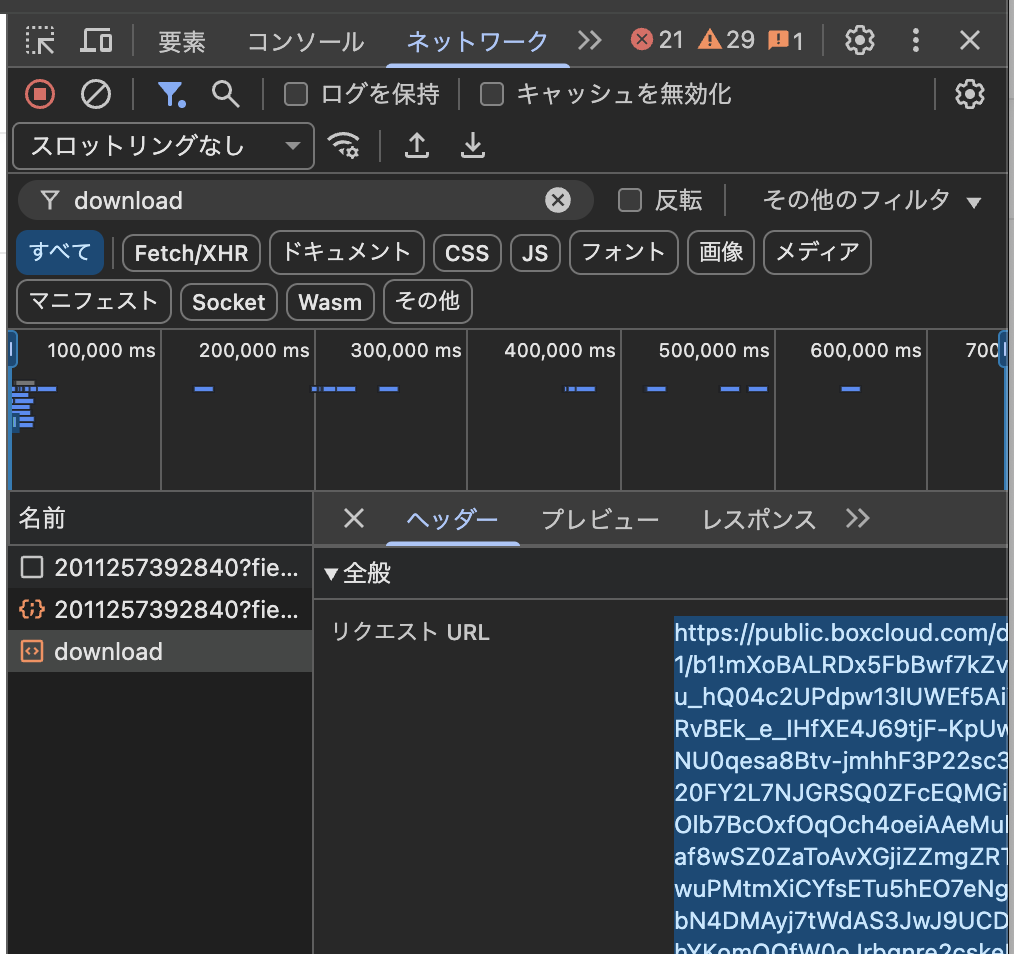Import a HAR file with upload icon
This screenshot has height=954, width=1014.
coord(417,146)
